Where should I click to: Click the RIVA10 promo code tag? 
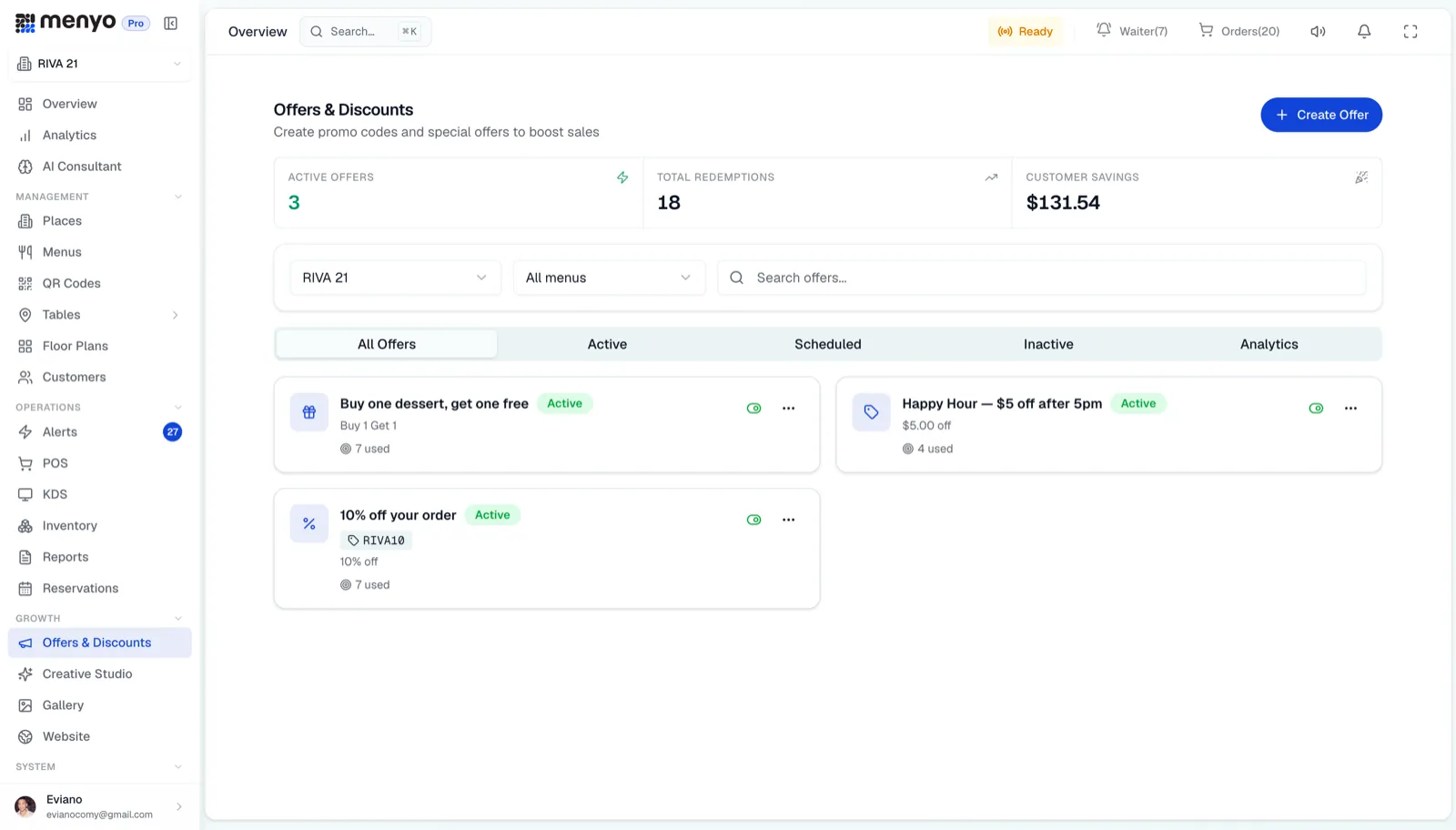coord(377,541)
